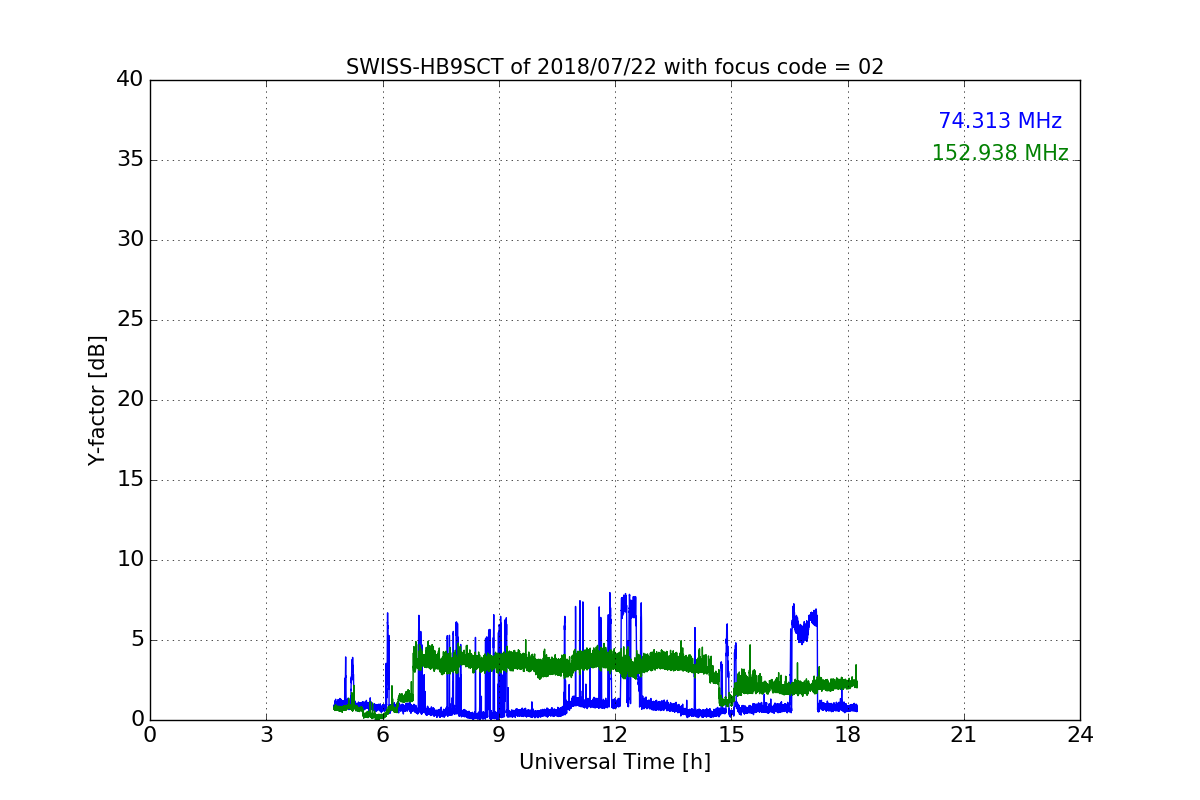The height and width of the screenshot is (800, 1200).
Task: Click y-axis tick value 35
Action: tap(130, 160)
